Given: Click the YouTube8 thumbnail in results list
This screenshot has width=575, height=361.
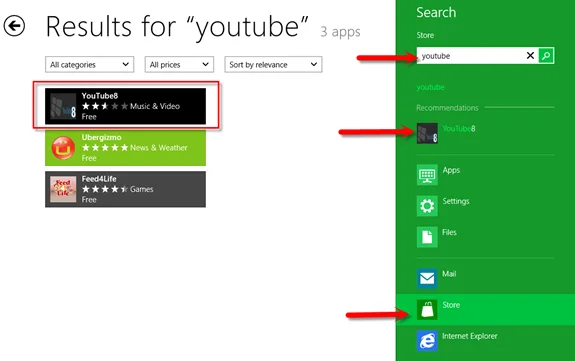Looking at the screenshot, I should pos(63,106).
